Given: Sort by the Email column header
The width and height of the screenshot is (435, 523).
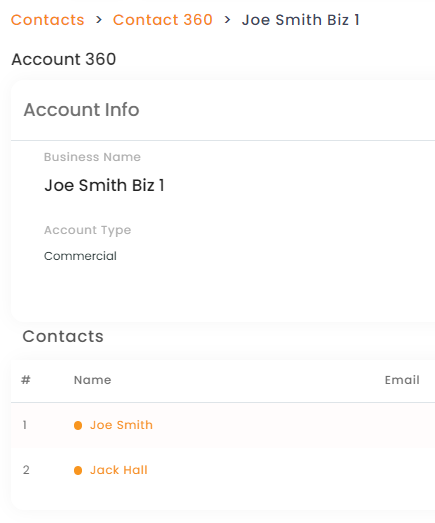Looking at the screenshot, I should (x=402, y=380).
